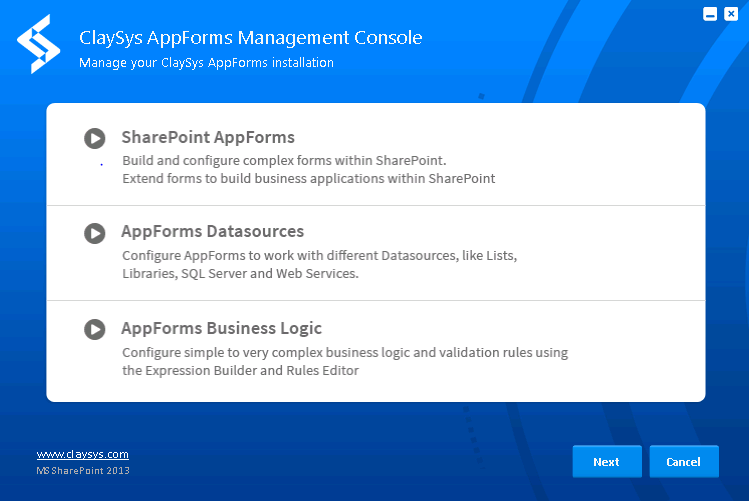This screenshot has height=501, width=749.
Task: Select the play icon beside AppForms Business Logic
Action: point(95,330)
